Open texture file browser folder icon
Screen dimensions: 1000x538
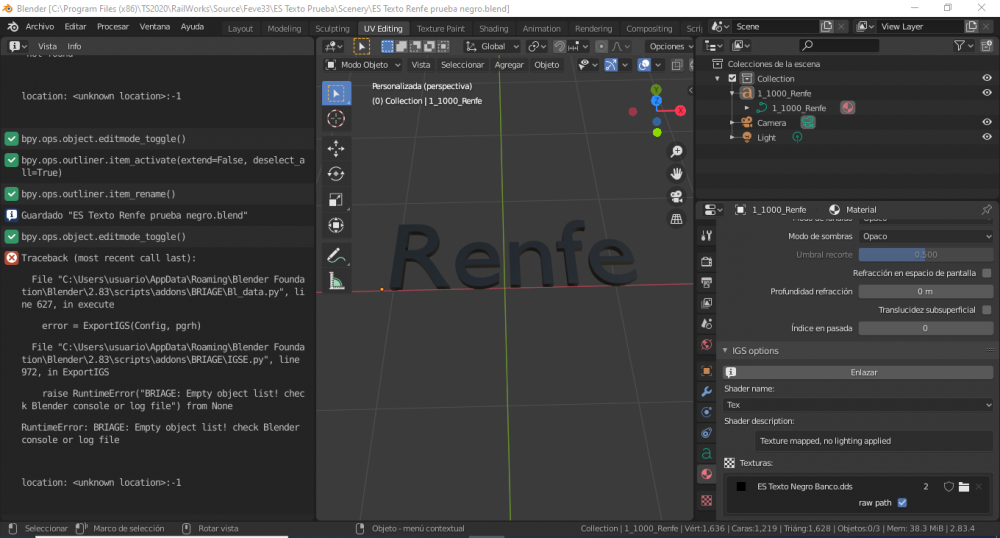click(964, 486)
